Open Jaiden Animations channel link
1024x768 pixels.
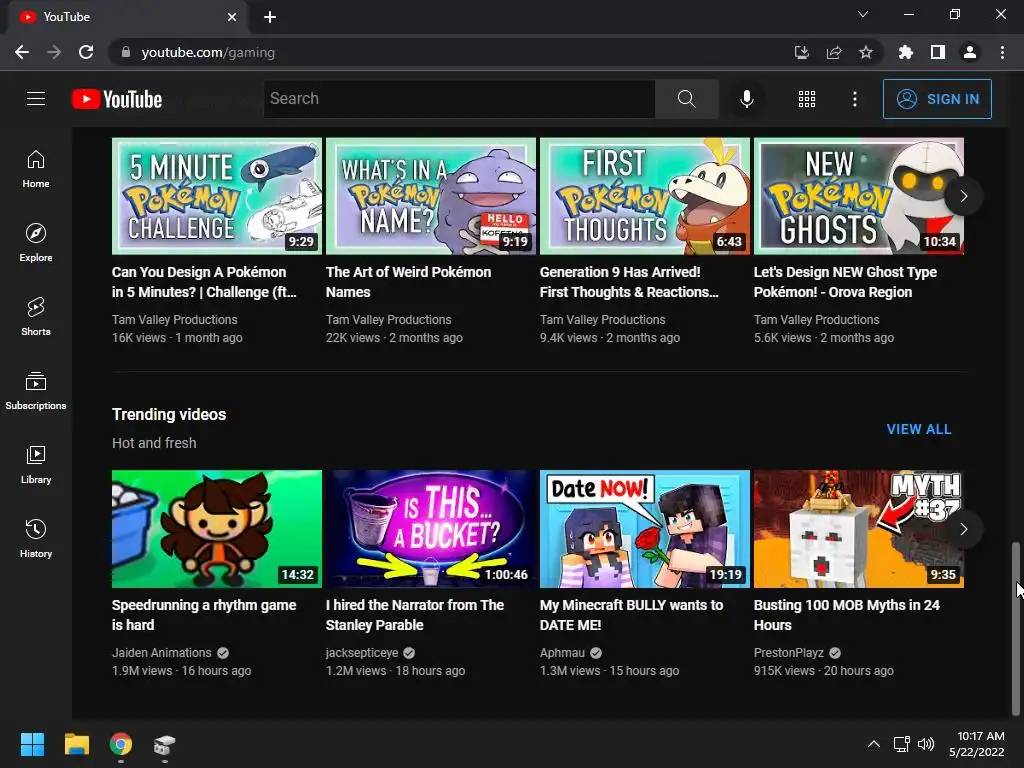coord(161,652)
